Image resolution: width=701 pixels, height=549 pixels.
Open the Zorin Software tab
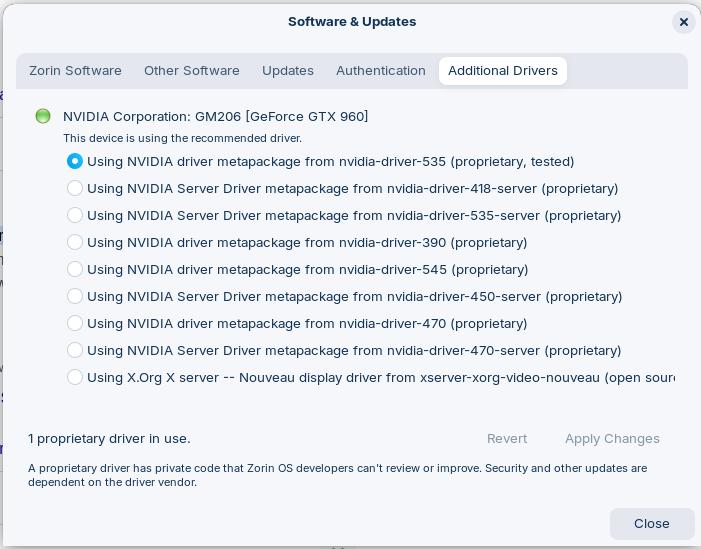pyautogui.click(x=75, y=71)
